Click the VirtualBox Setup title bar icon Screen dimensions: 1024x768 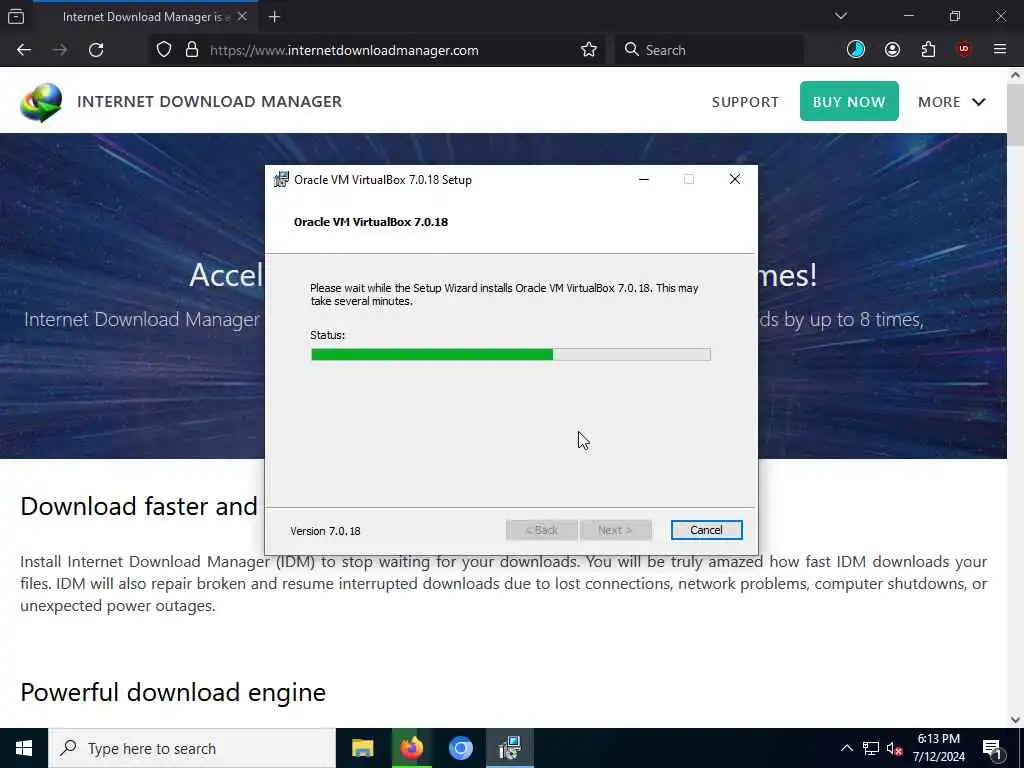tap(281, 180)
